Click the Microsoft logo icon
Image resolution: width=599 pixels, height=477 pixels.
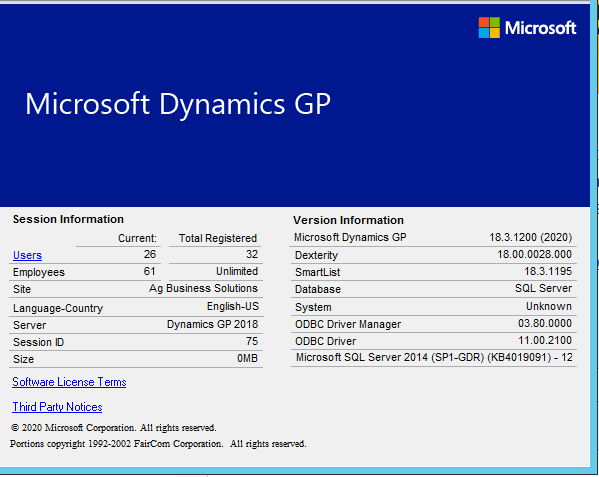click(x=489, y=27)
